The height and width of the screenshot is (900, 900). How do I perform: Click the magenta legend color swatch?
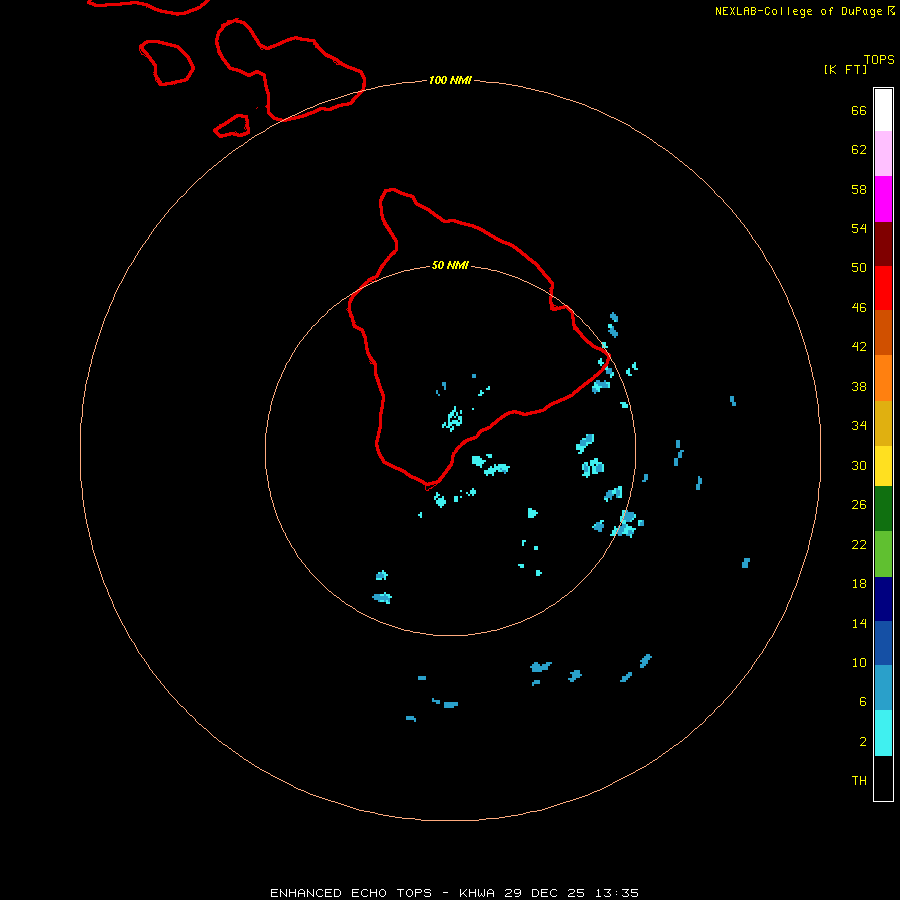(x=883, y=199)
